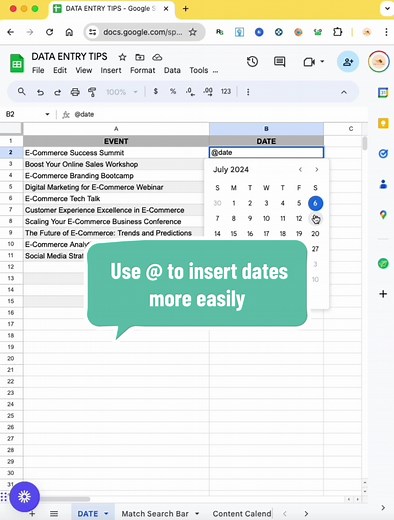Open the Edit menu
Screen dimensions: 394x520
coord(60,70)
